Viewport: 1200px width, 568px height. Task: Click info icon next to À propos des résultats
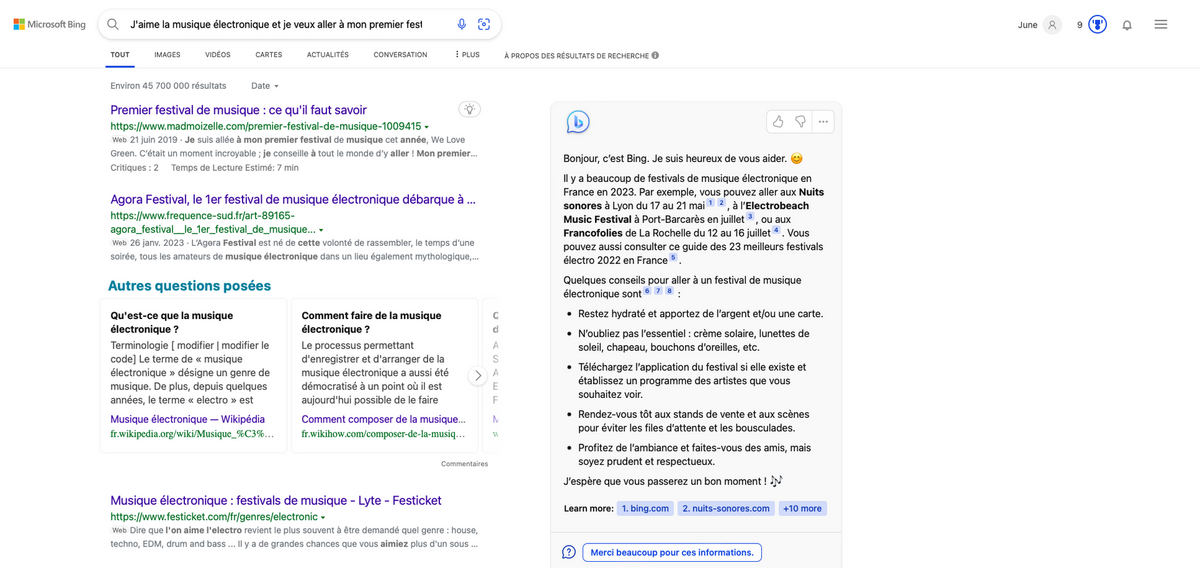click(x=655, y=55)
